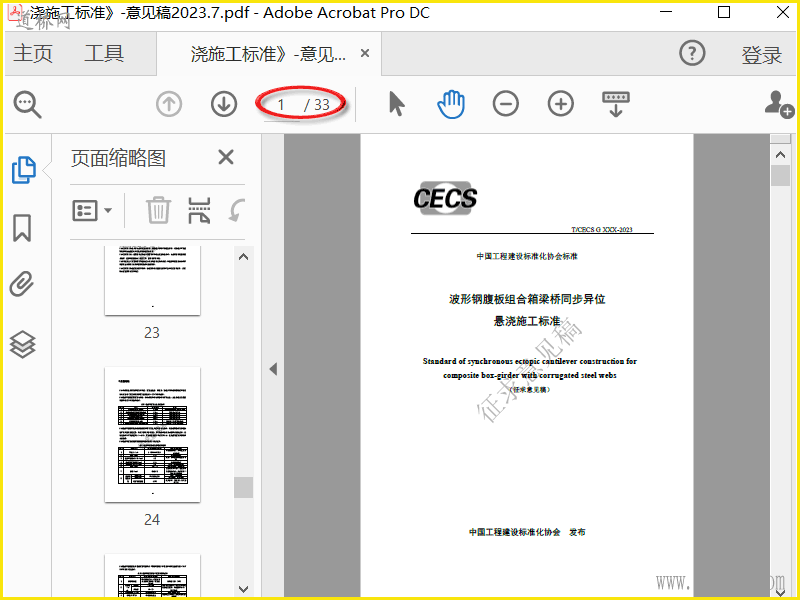Open thumbnail panel options dropdown
The height and width of the screenshot is (600, 800).
point(92,210)
